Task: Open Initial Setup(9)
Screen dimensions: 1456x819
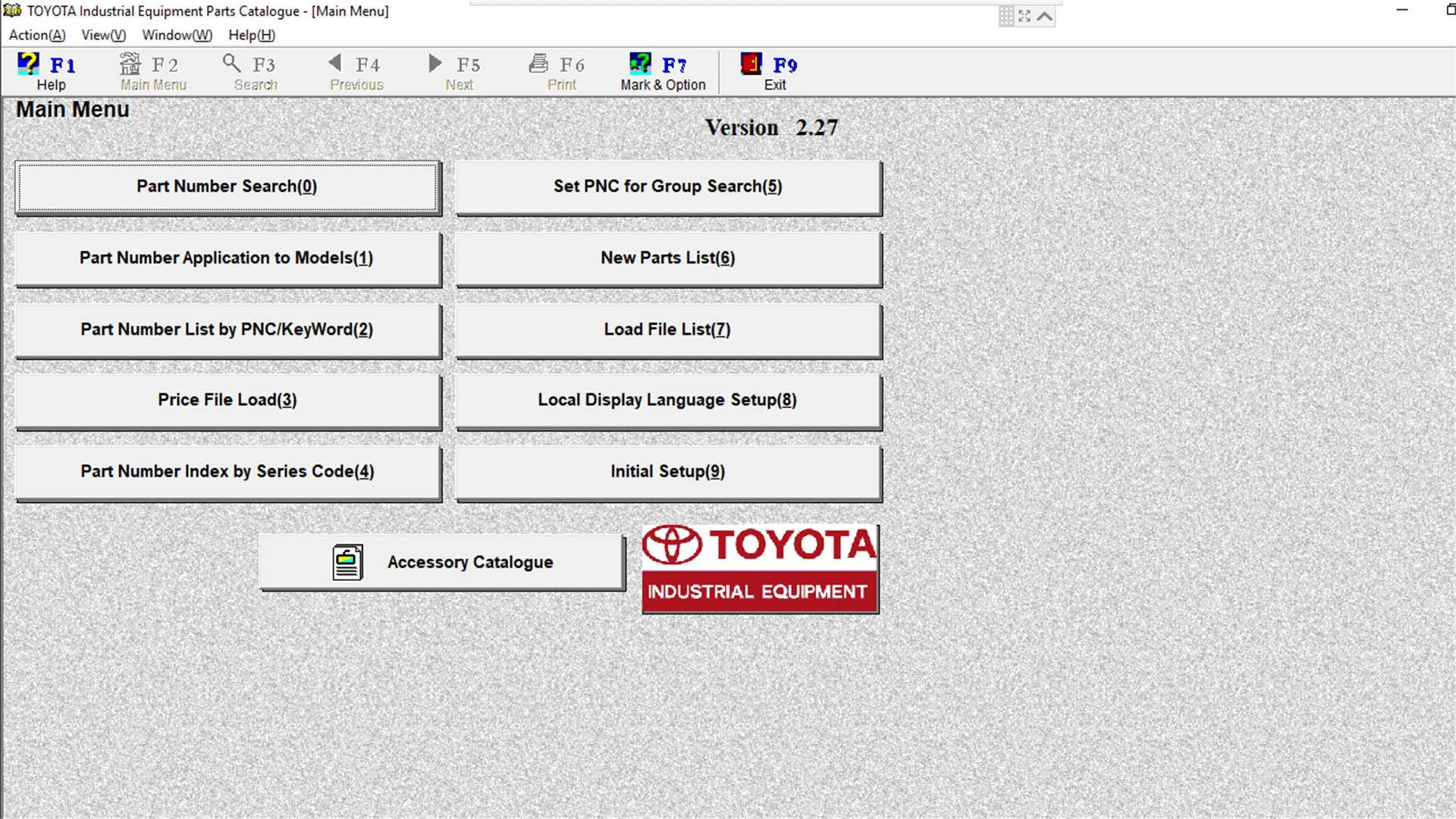Action: click(x=668, y=472)
